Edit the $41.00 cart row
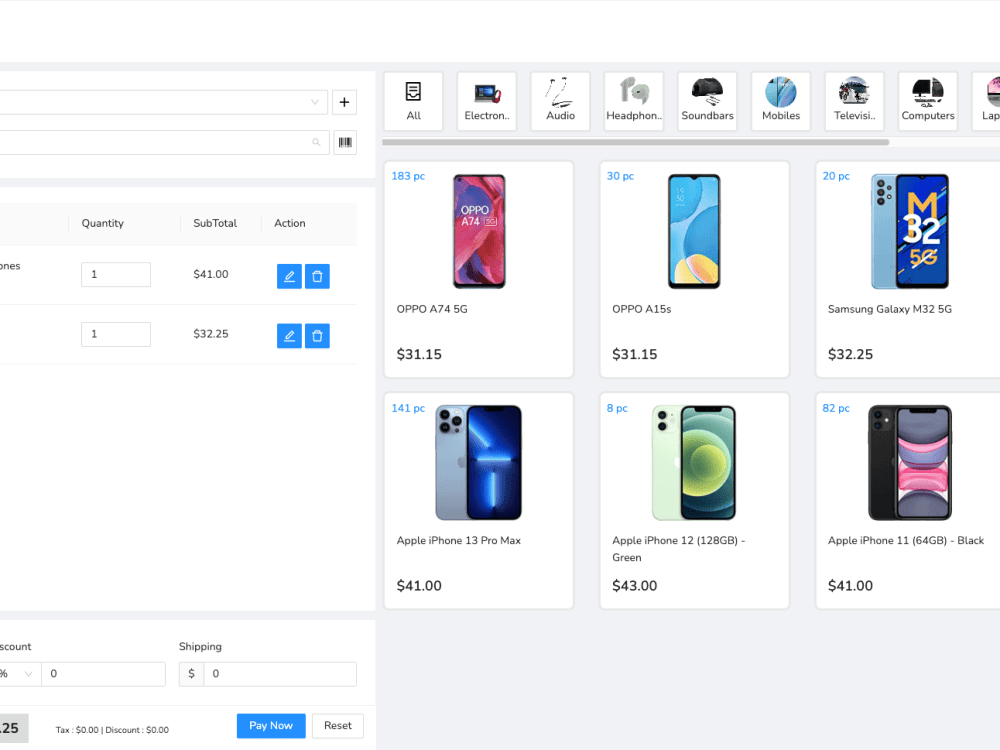This screenshot has width=1000, height=750. coord(289,276)
